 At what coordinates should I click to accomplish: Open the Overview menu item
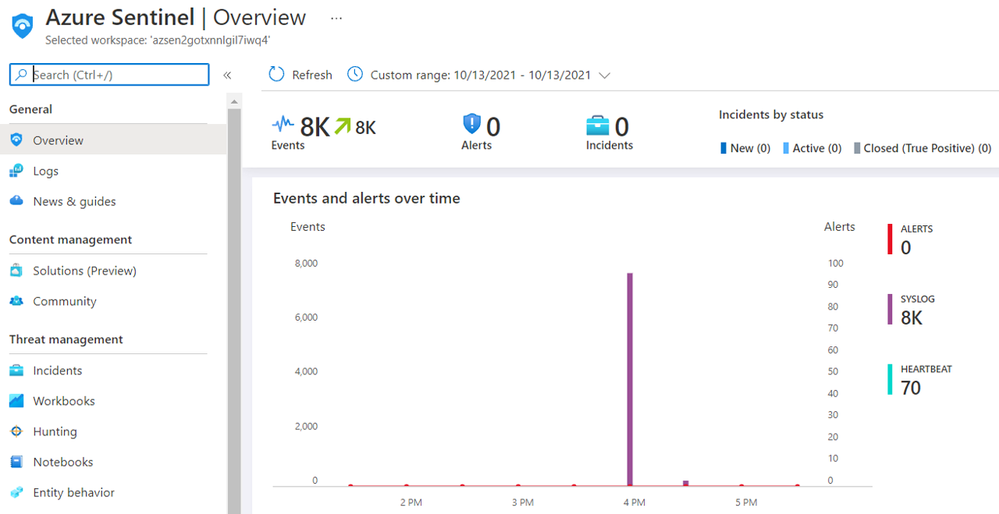point(113,140)
